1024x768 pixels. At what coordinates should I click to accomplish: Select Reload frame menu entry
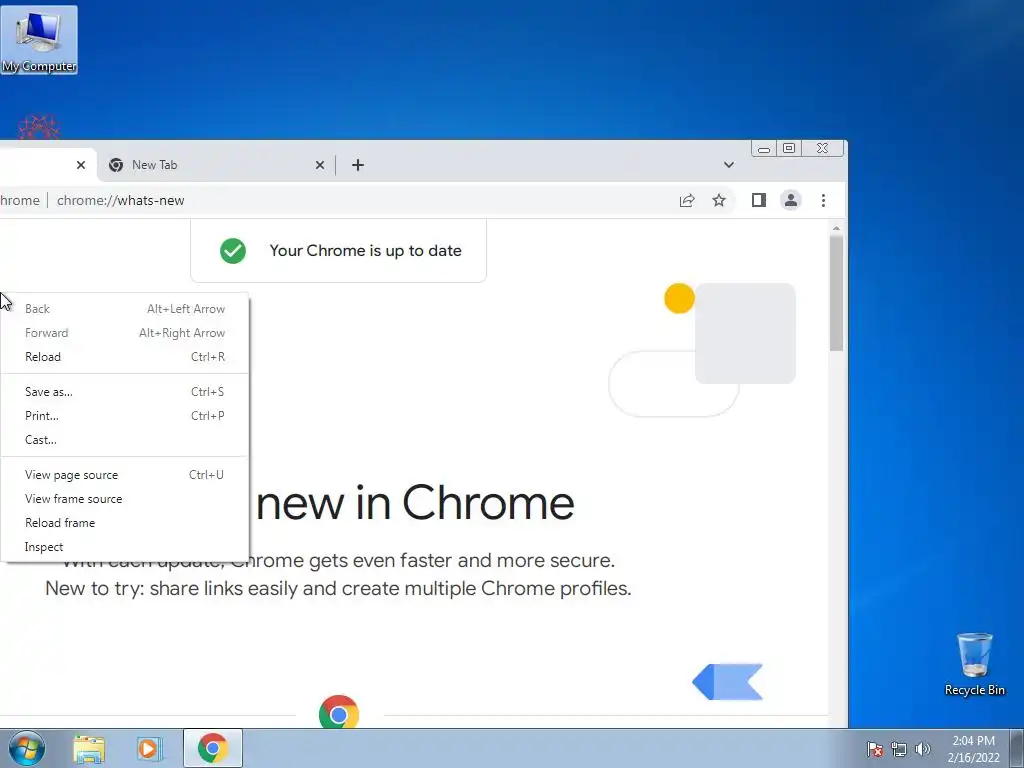[x=125, y=523]
